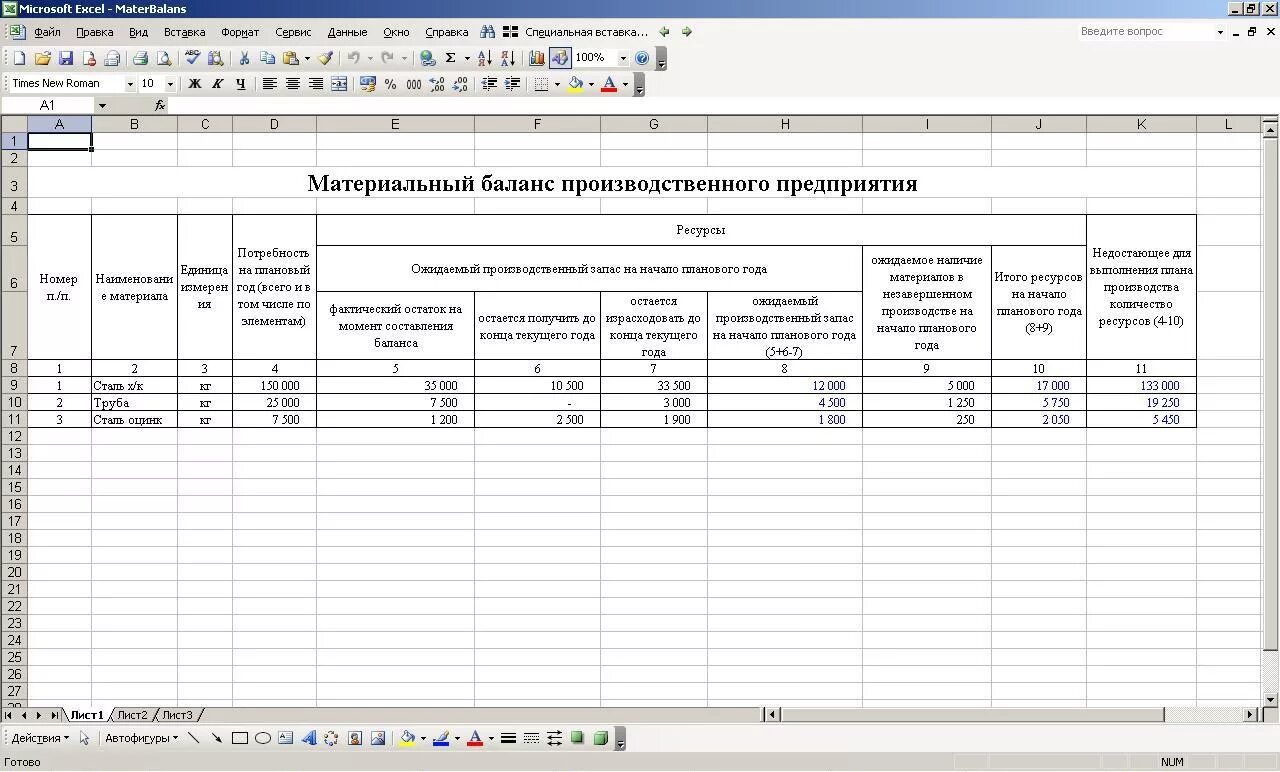The height and width of the screenshot is (772, 1280).
Task: Increase decimal places
Action: [x=437, y=84]
